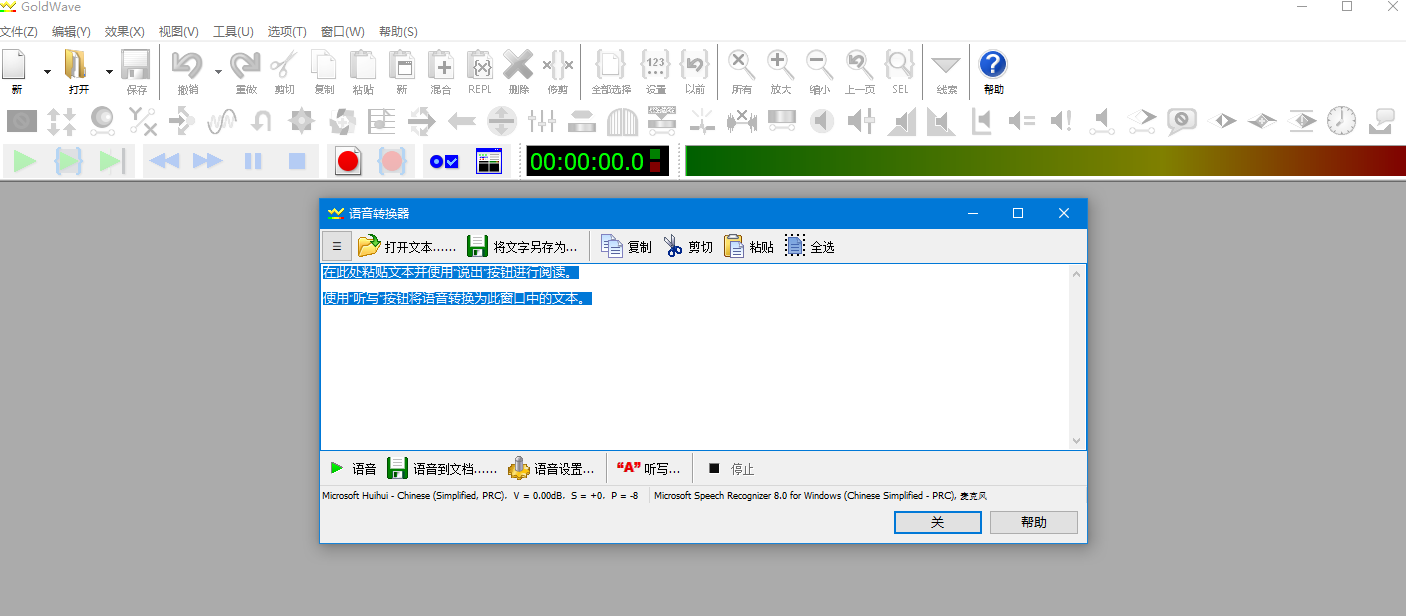Open the 窗口(W) menu

343,32
